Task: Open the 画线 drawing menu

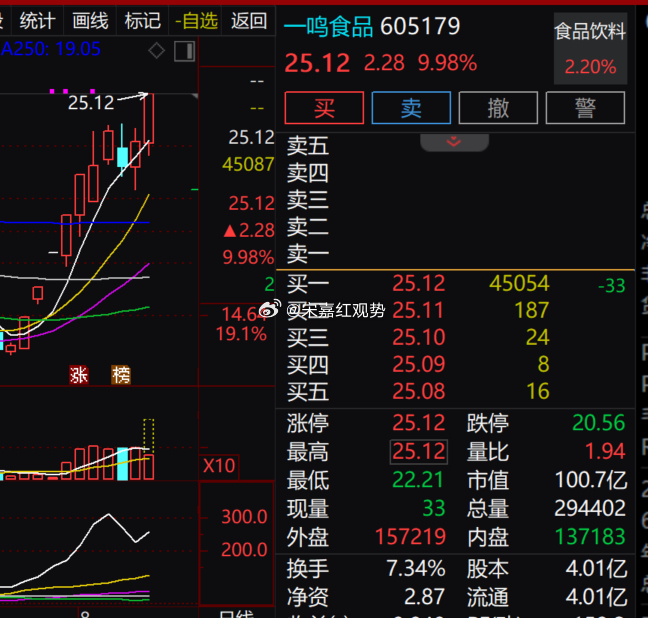Action: (90, 21)
